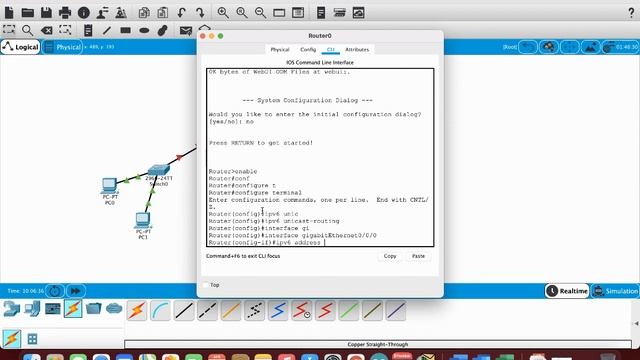
Task: Zoom in on the workspace
Action: click(x=223, y=13)
